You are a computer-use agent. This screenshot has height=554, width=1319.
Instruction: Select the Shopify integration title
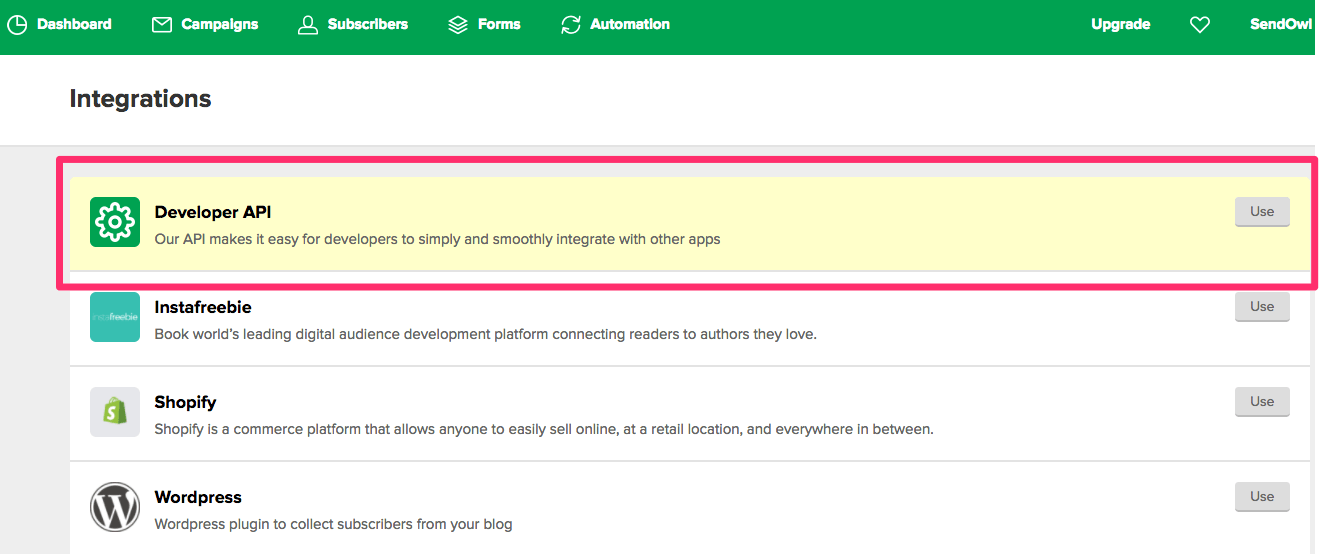pos(186,402)
